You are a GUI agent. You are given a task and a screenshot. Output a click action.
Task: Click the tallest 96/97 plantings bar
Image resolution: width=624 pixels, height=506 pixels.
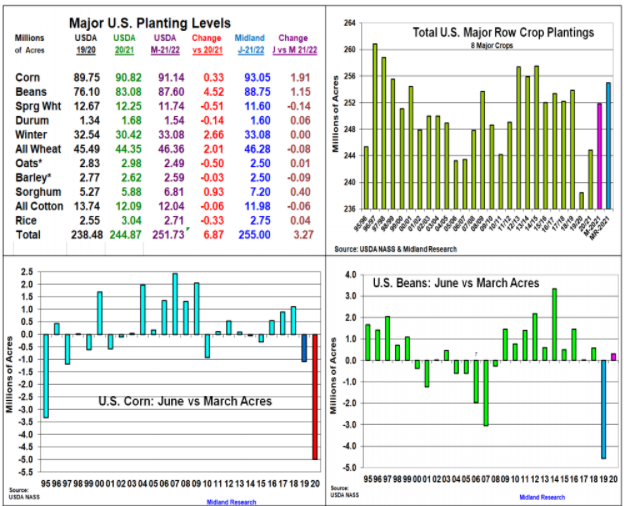point(375,126)
